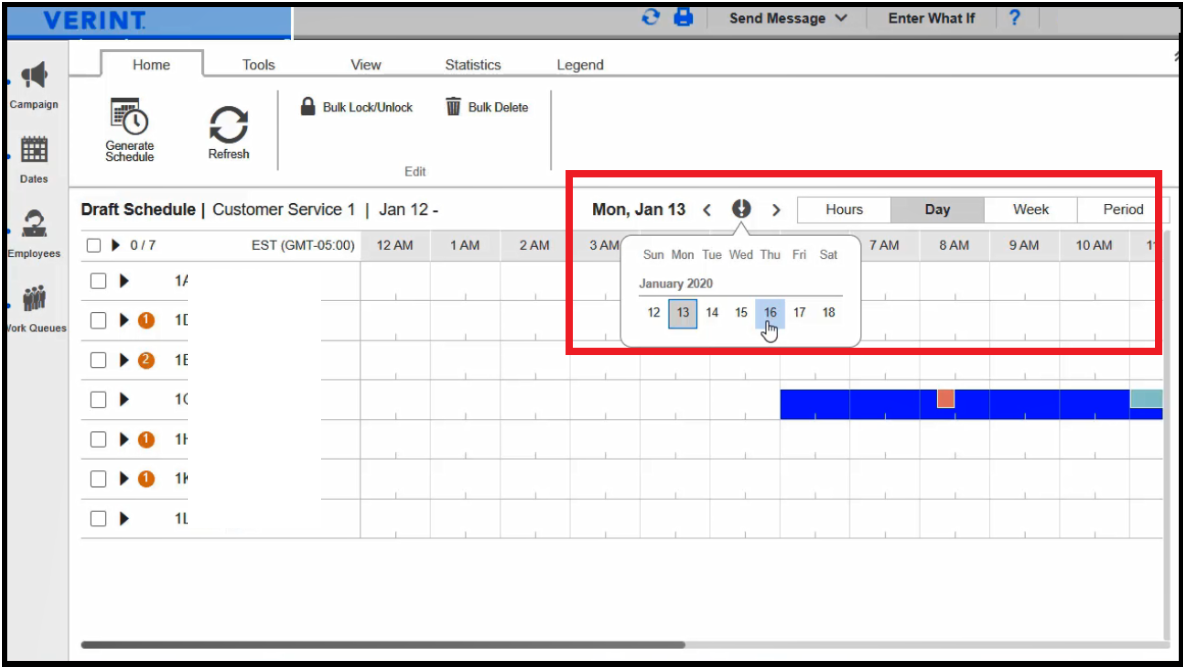Click the teal activity block on row 1C
The height and width of the screenshot is (669, 1185).
(x=1146, y=398)
